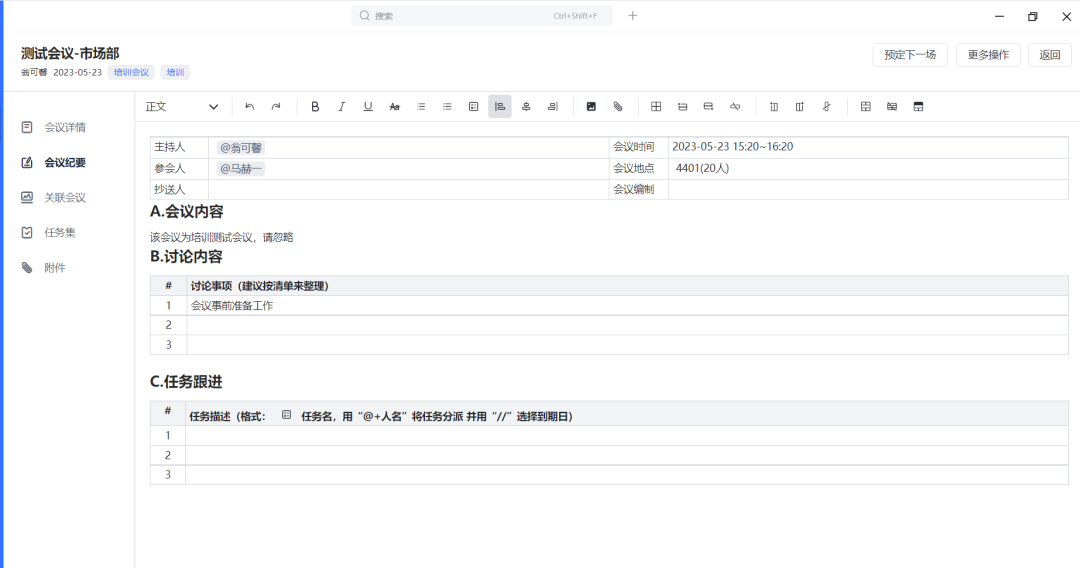Click the empty 会议编制 value cell
The width and height of the screenshot is (1080, 568).
pyautogui.click(x=868, y=189)
